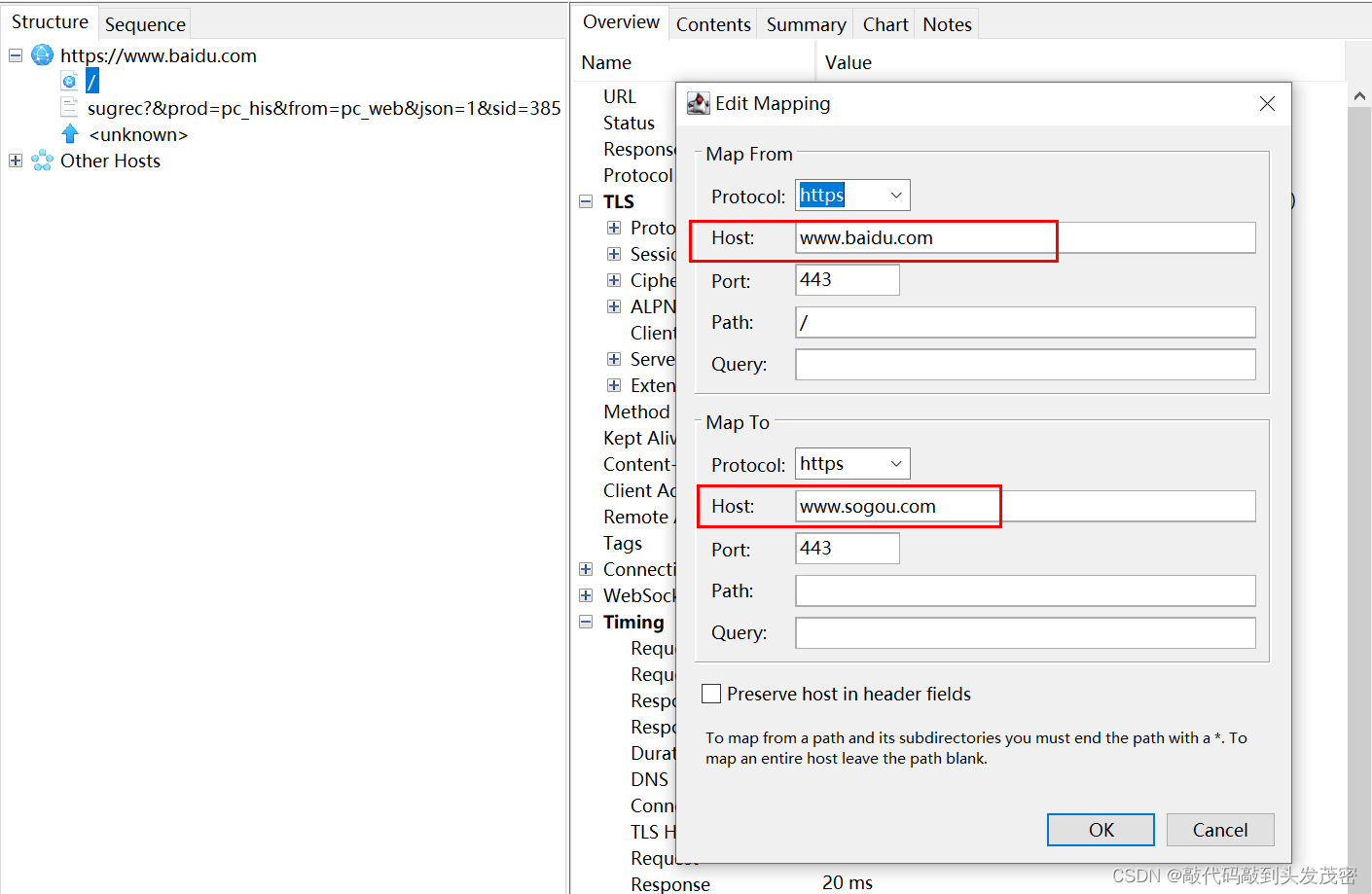Image resolution: width=1372 pixels, height=894 pixels.
Task: Switch to the Sequence tab
Action: click(x=145, y=24)
